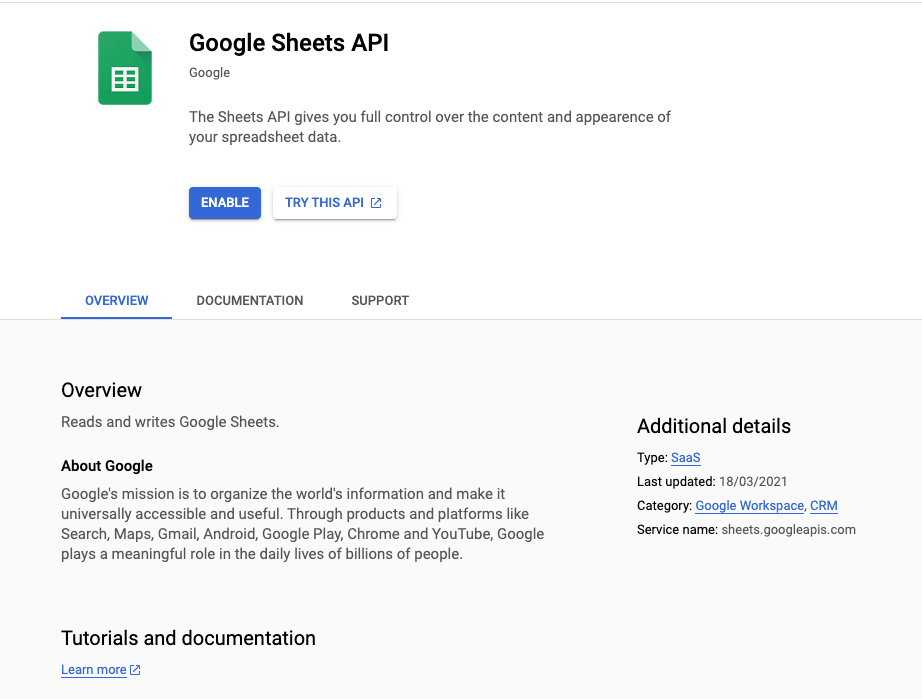922x699 pixels.
Task: Click the Additional details heading
Action: pos(713,426)
